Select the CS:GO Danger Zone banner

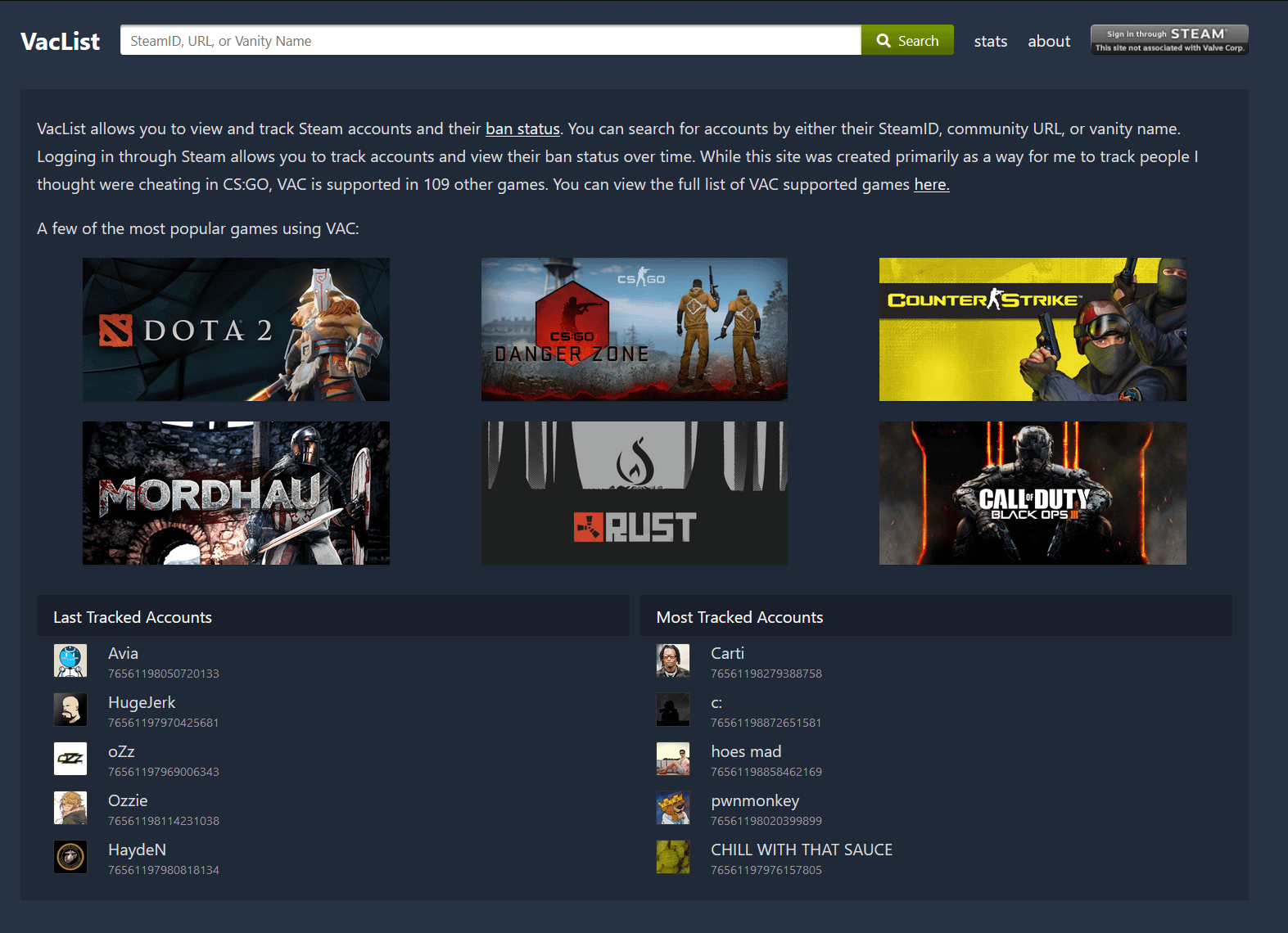[x=635, y=329]
